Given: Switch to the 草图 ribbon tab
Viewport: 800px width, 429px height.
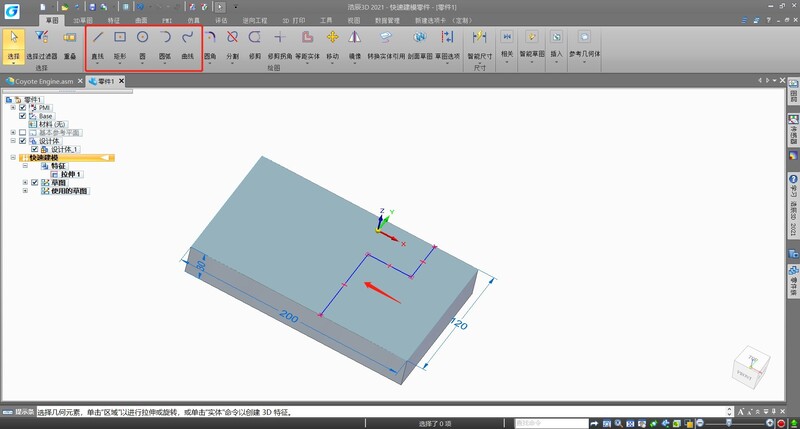Looking at the screenshot, I should [x=52, y=20].
